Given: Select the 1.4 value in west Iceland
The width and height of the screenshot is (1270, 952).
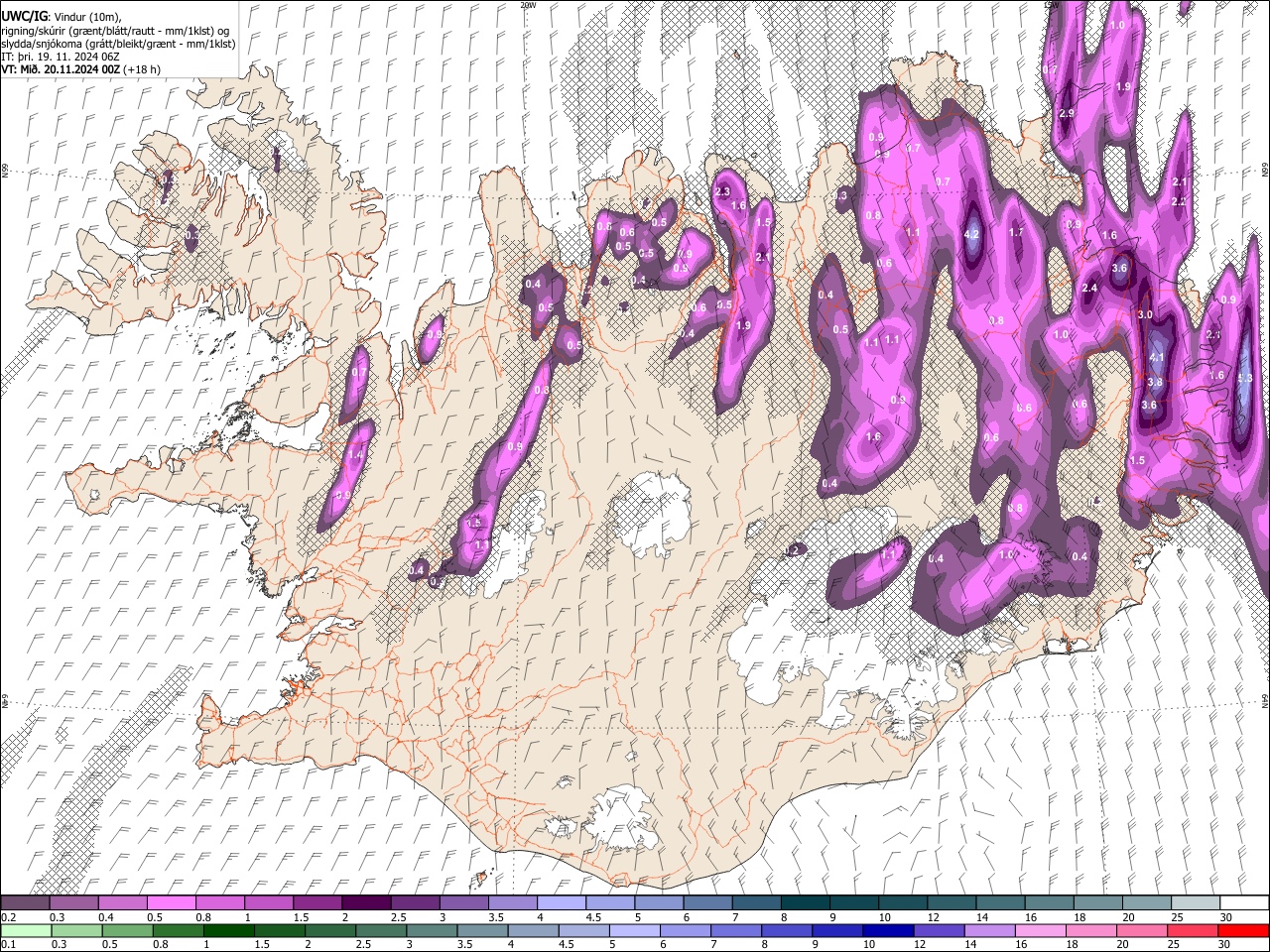Looking at the screenshot, I should 355,455.
